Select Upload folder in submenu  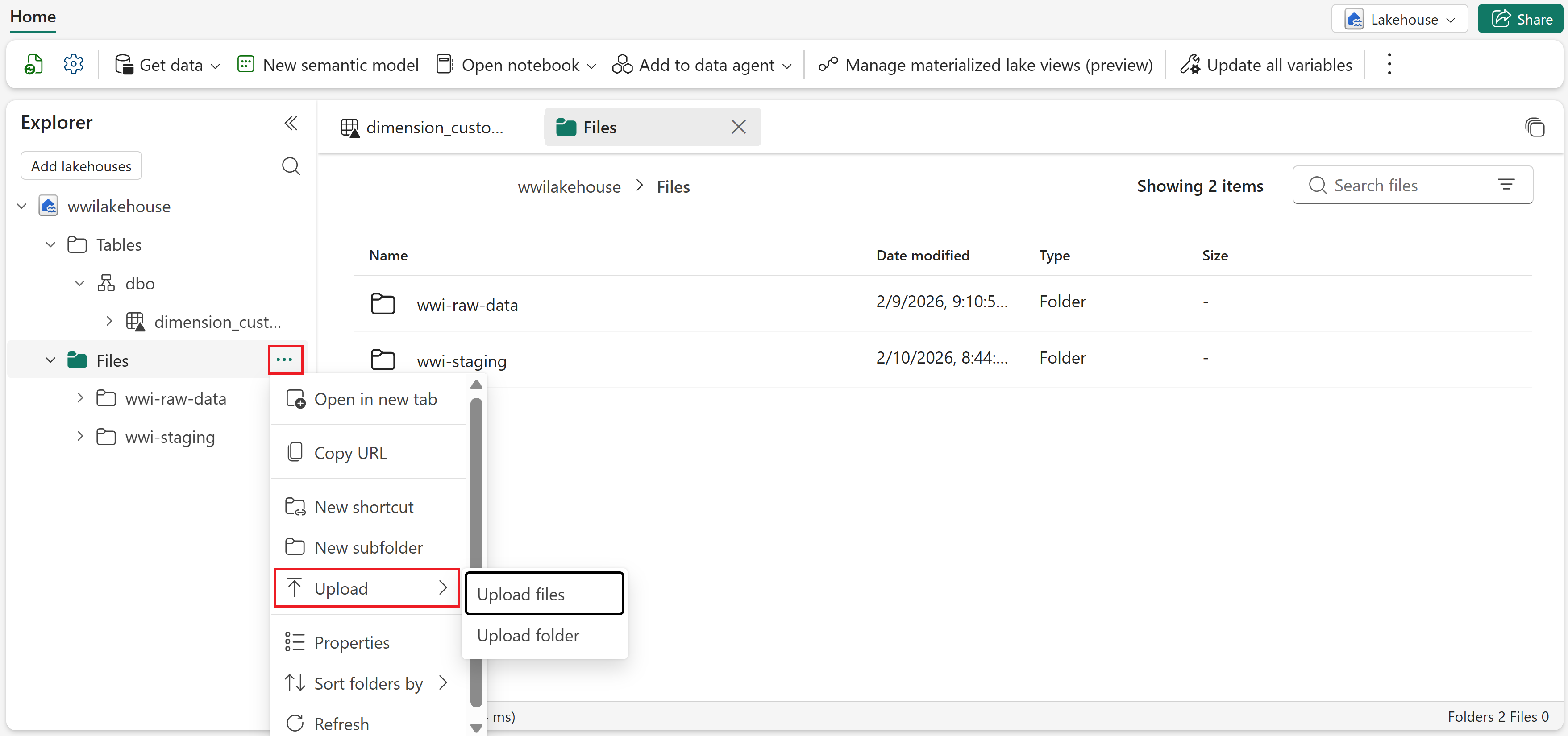point(544,635)
